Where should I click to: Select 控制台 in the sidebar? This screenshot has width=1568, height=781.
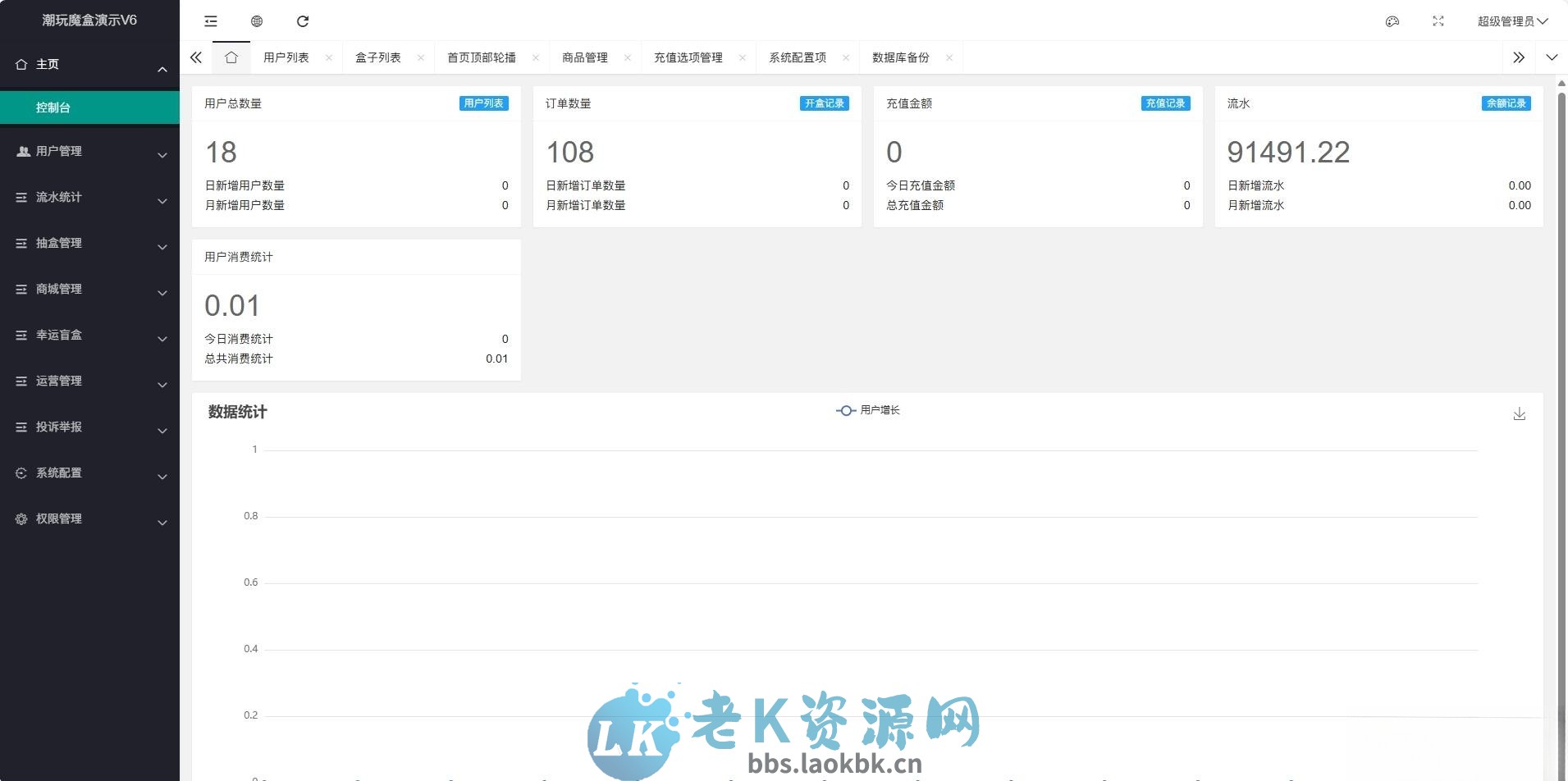54,107
